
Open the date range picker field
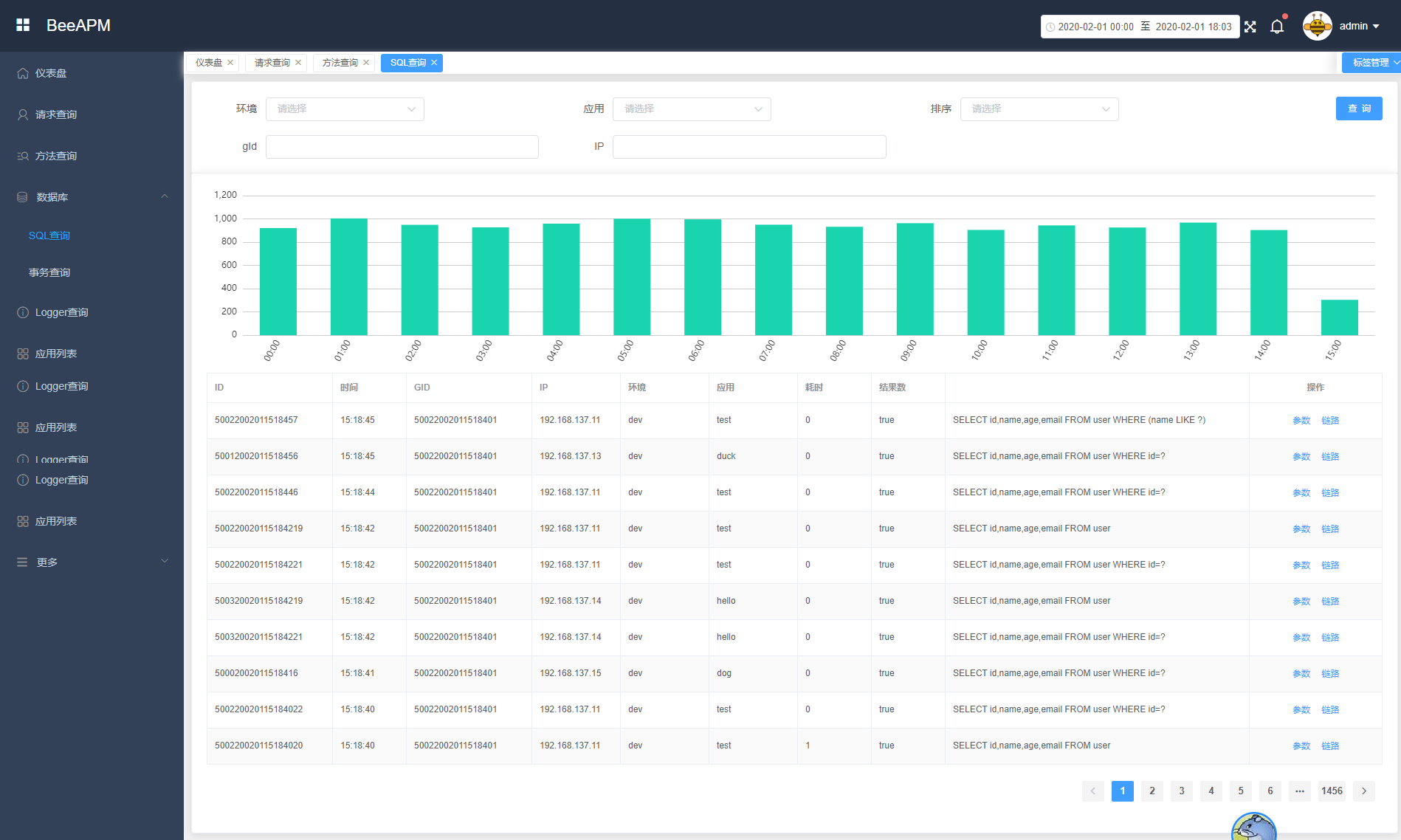1140,27
